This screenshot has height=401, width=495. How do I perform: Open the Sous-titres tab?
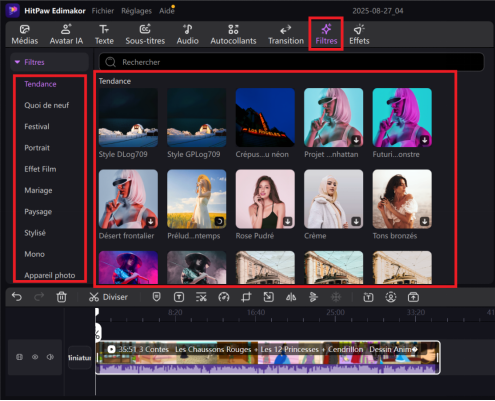click(x=145, y=34)
